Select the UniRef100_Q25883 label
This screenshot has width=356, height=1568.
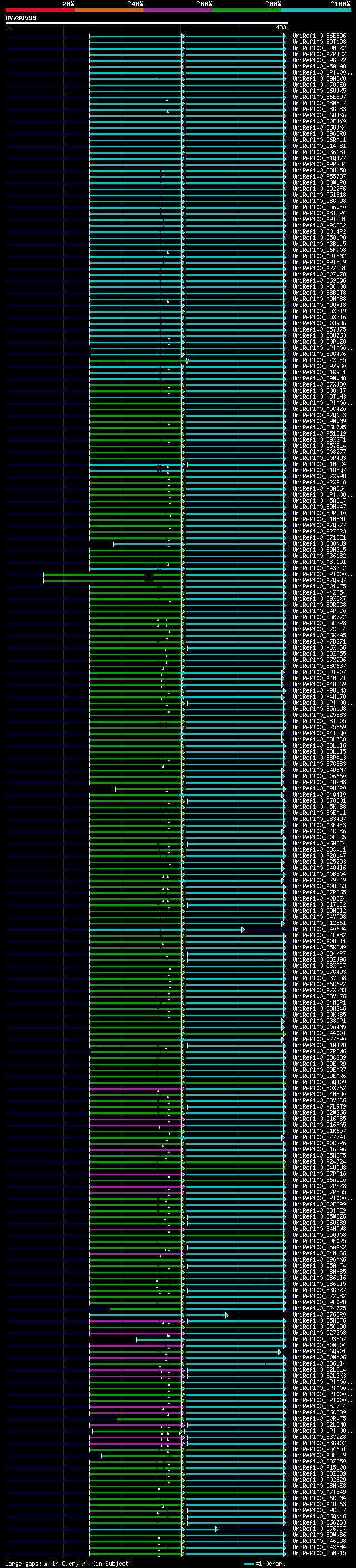[319, 715]
